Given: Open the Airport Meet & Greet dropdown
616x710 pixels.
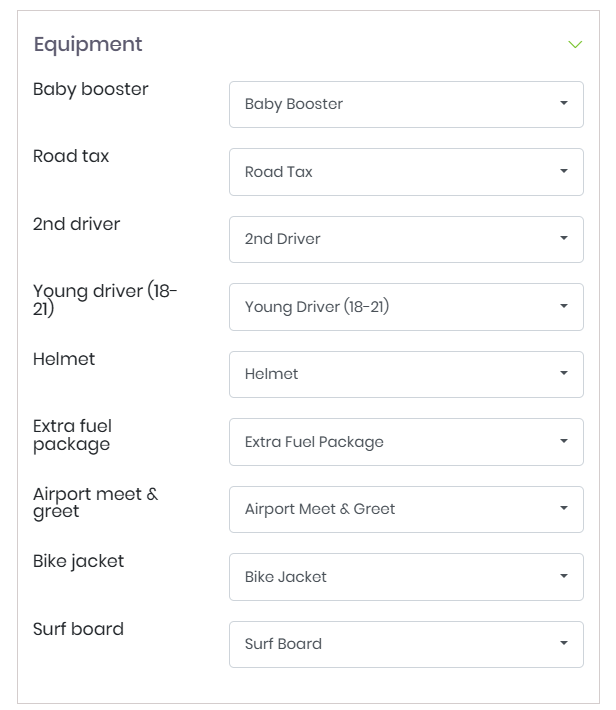Looking at the screenshot, I should pos(405,509).
